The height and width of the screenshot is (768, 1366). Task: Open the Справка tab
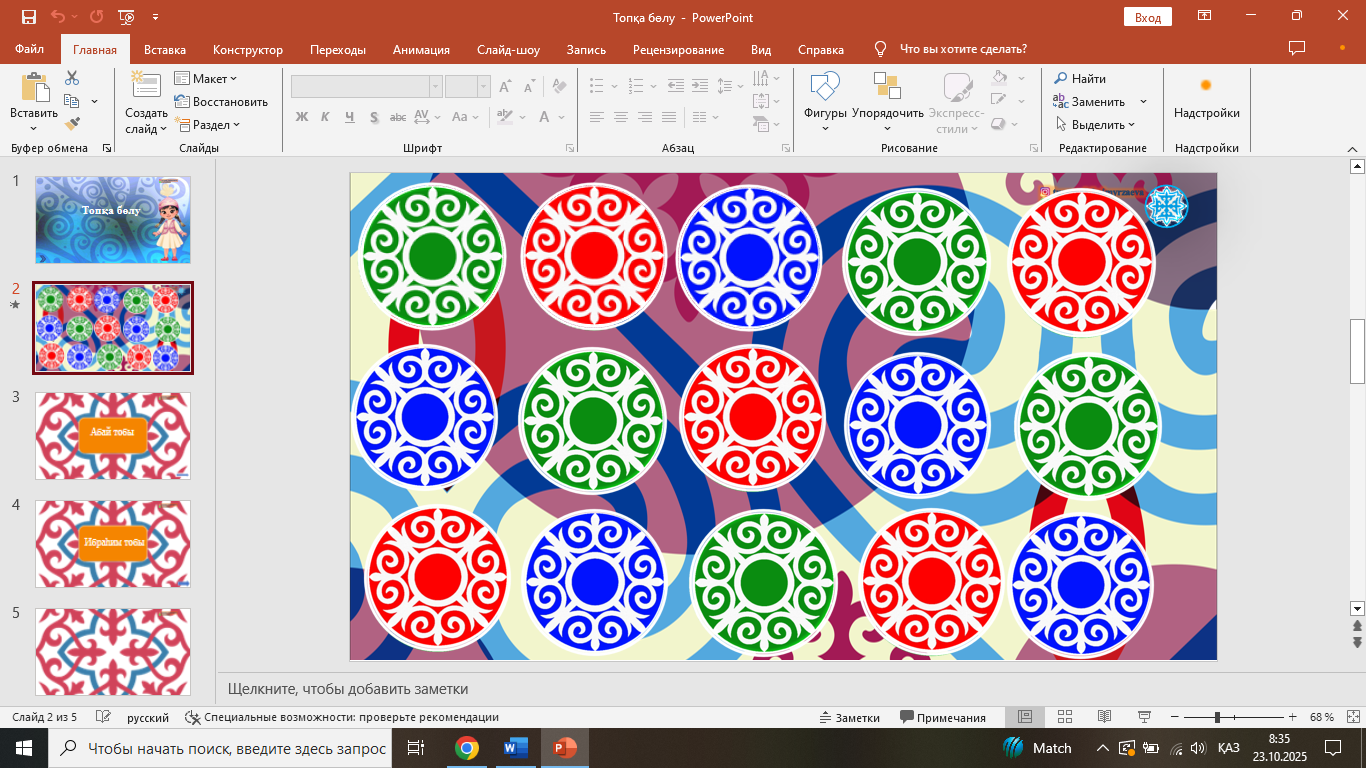tap(821, 49)
